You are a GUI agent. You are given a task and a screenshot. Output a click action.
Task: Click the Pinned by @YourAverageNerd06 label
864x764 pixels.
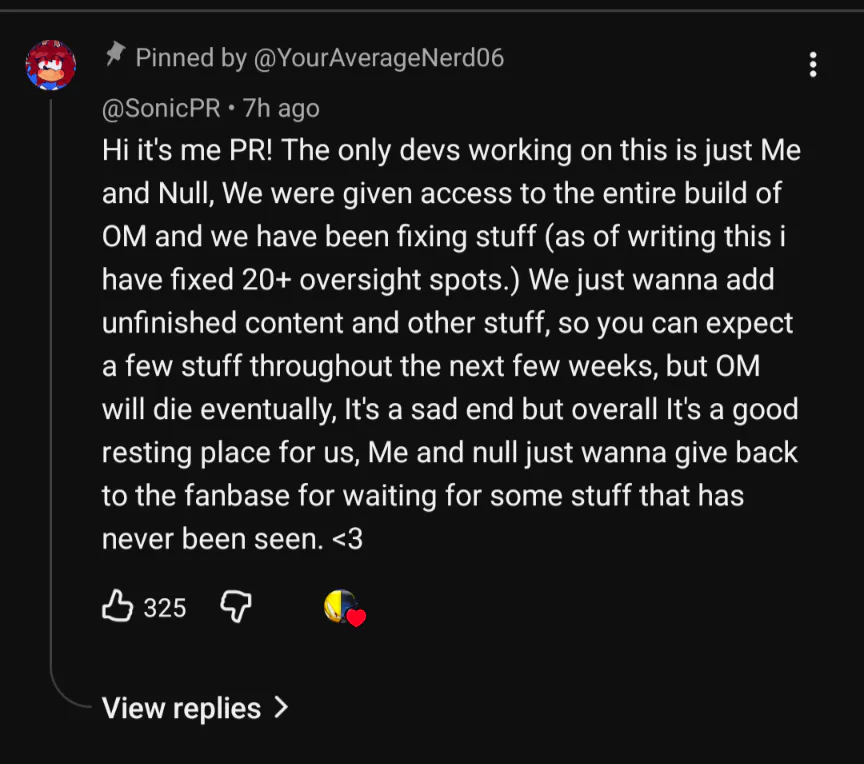tap(319, 58)
